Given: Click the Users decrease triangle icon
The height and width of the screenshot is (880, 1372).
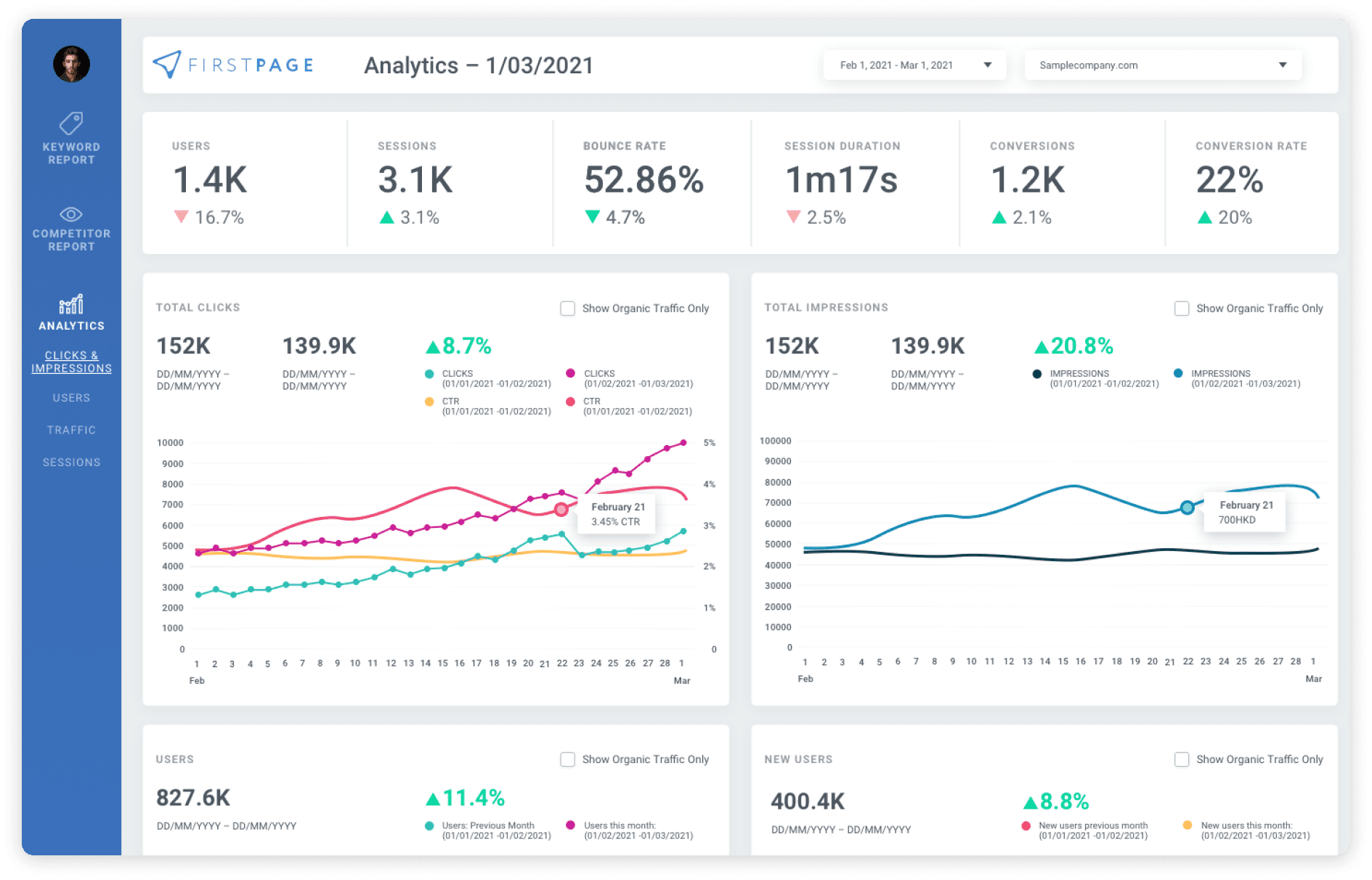Looking at the screenshot, I should 181,217.
